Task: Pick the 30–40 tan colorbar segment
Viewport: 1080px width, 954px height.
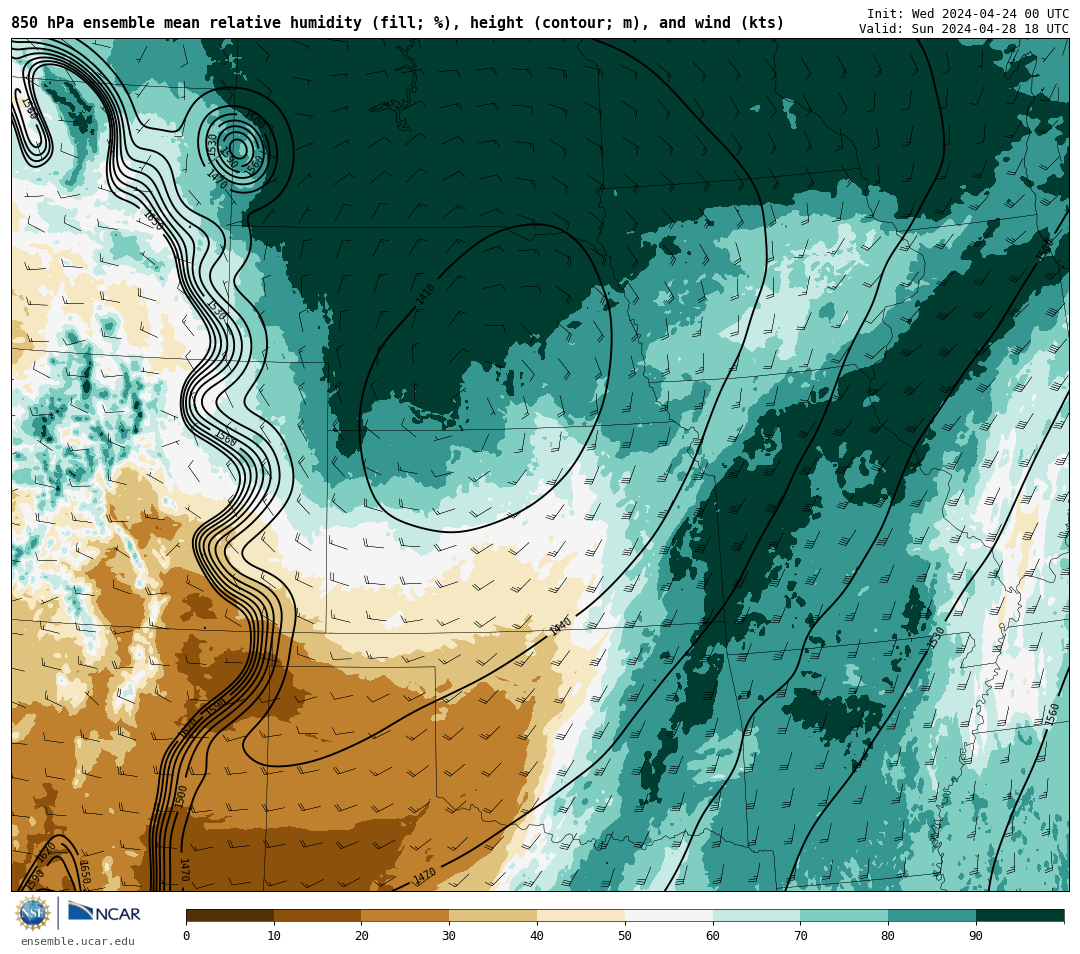Action: pos(493,916)
